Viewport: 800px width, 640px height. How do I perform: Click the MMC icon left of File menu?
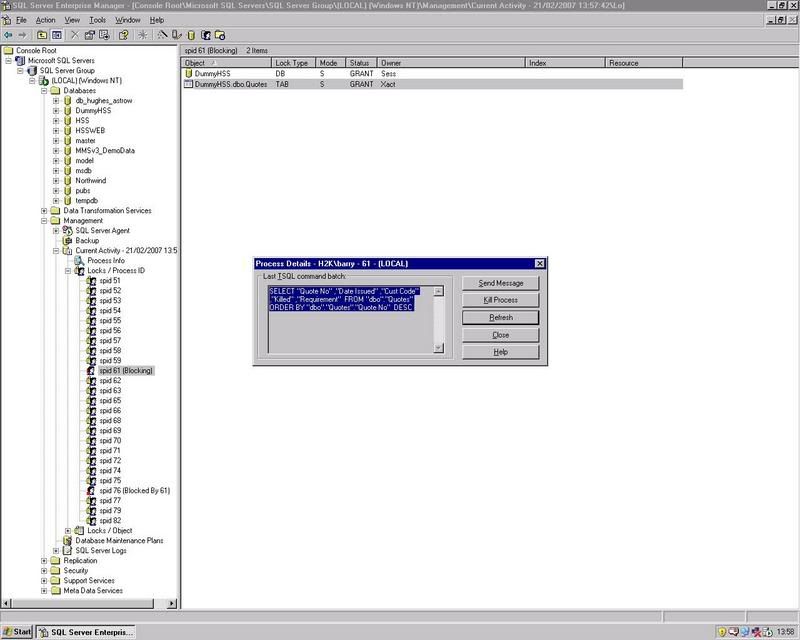click(7, 20)
